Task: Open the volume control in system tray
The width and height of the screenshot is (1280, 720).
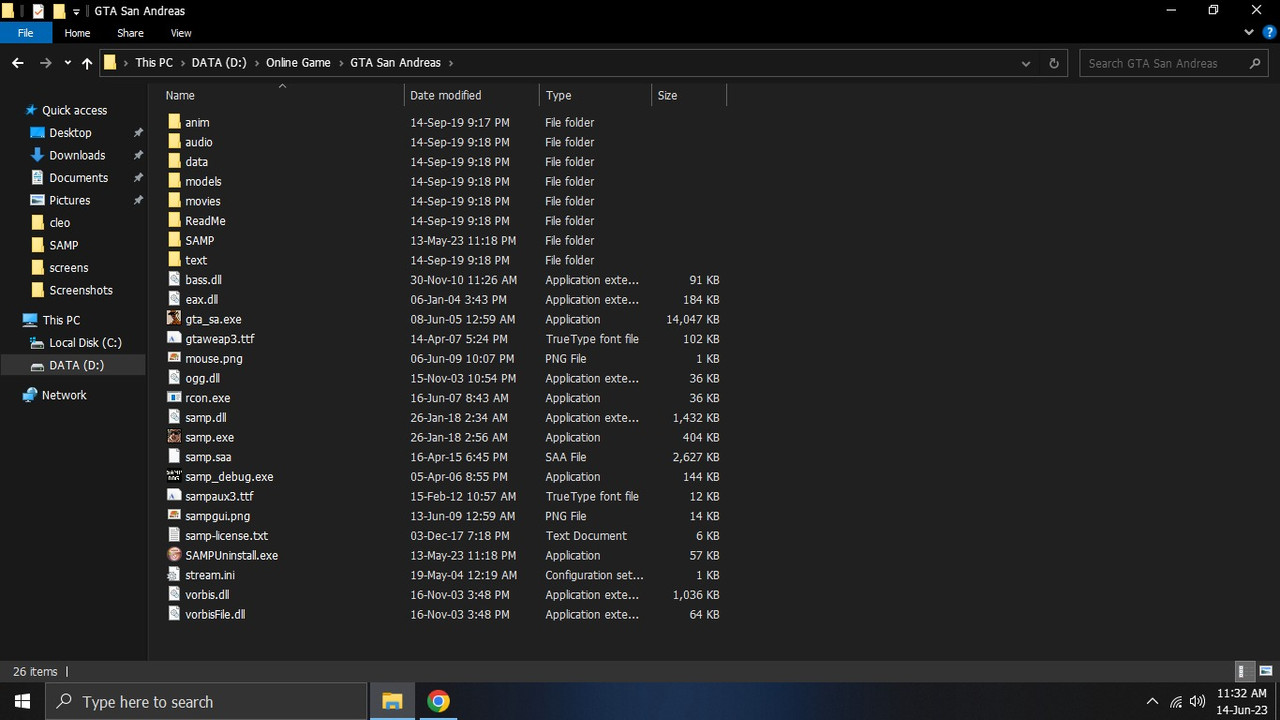Action: (x=1197, y=701)
